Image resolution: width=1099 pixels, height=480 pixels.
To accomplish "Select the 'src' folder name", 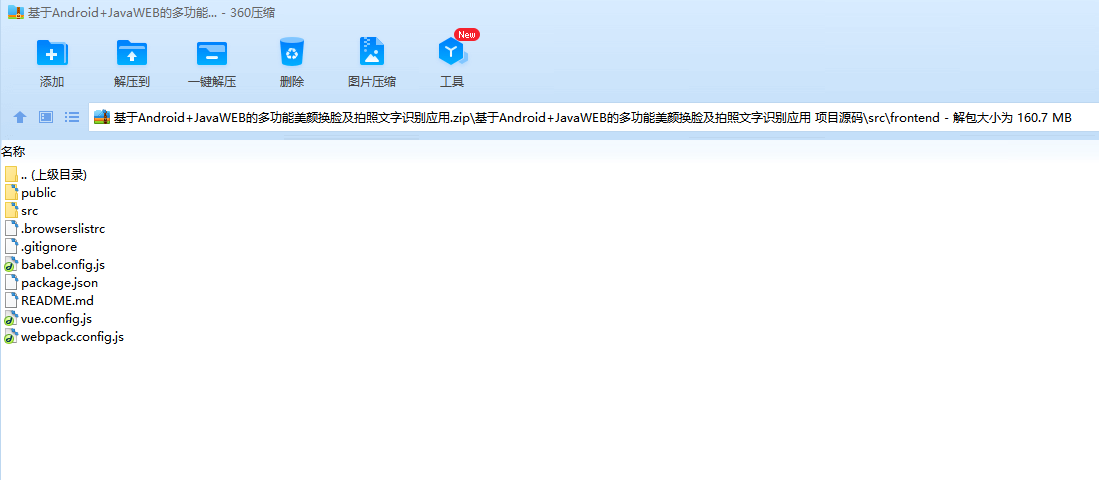I will tap(29, 211).
